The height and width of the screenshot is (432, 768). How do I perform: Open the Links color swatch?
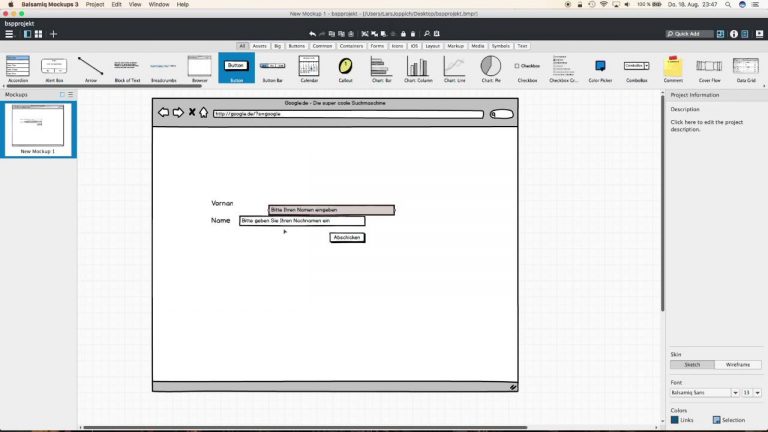click(x=674, y=420)
